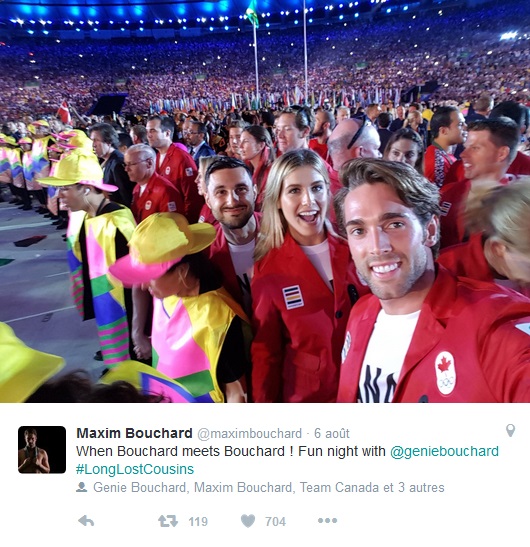Open the Maxim Bouchard display name

(x=134, y=433)
